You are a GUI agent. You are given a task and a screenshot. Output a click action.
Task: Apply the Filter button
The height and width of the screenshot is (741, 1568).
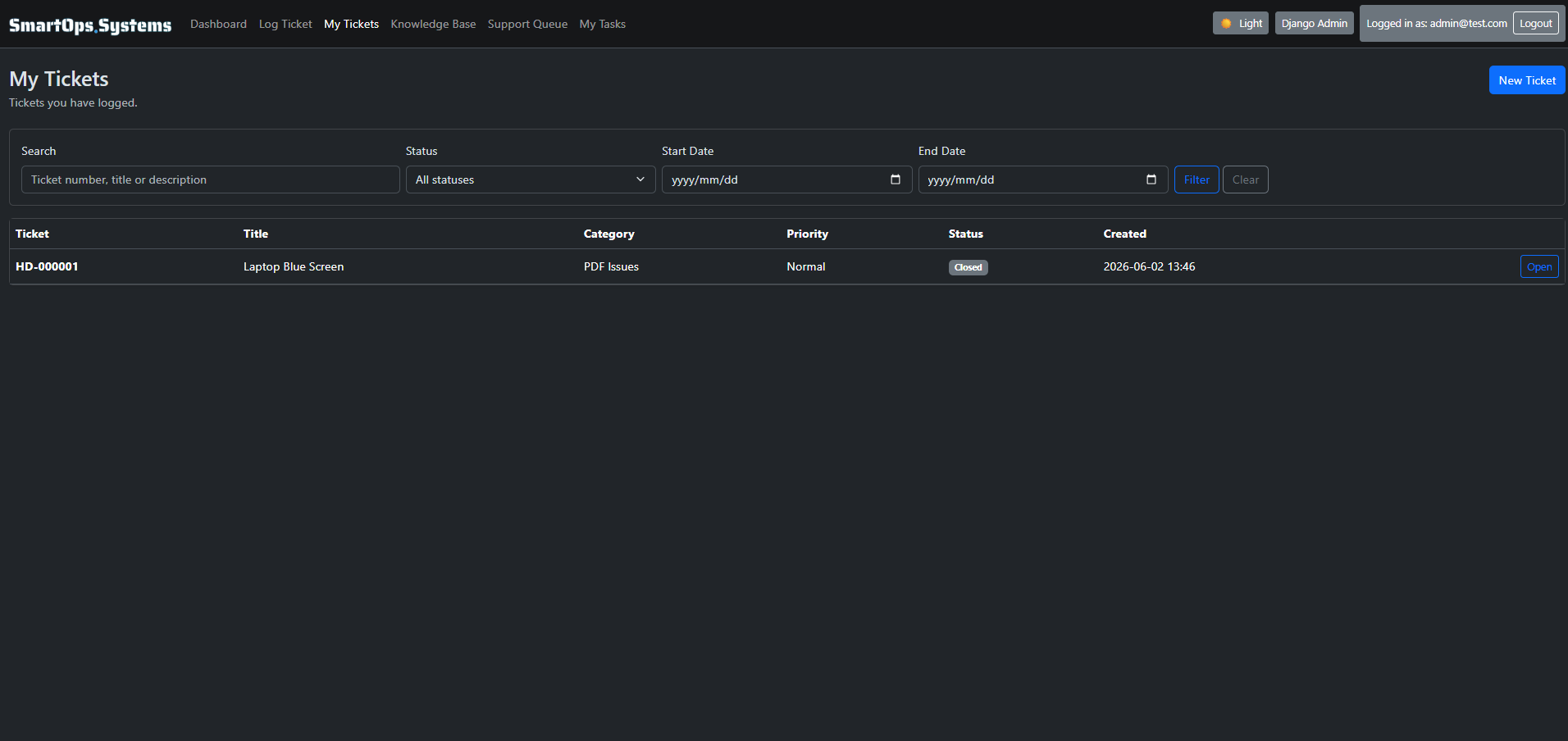point(1197,180)
